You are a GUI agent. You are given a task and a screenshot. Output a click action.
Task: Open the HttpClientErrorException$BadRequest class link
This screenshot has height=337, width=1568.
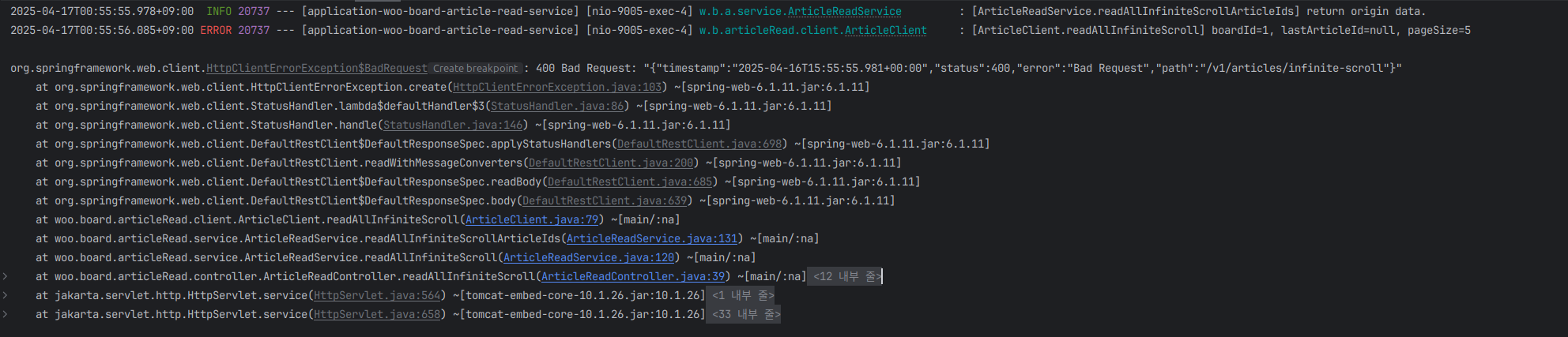(x=317, y=69)
